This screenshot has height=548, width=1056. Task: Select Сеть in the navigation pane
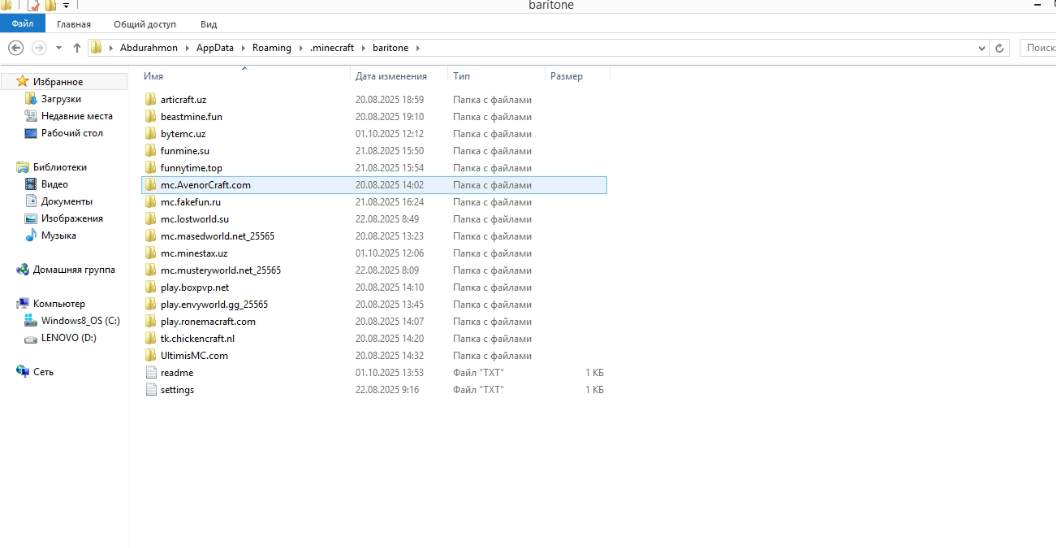(43, 372)
